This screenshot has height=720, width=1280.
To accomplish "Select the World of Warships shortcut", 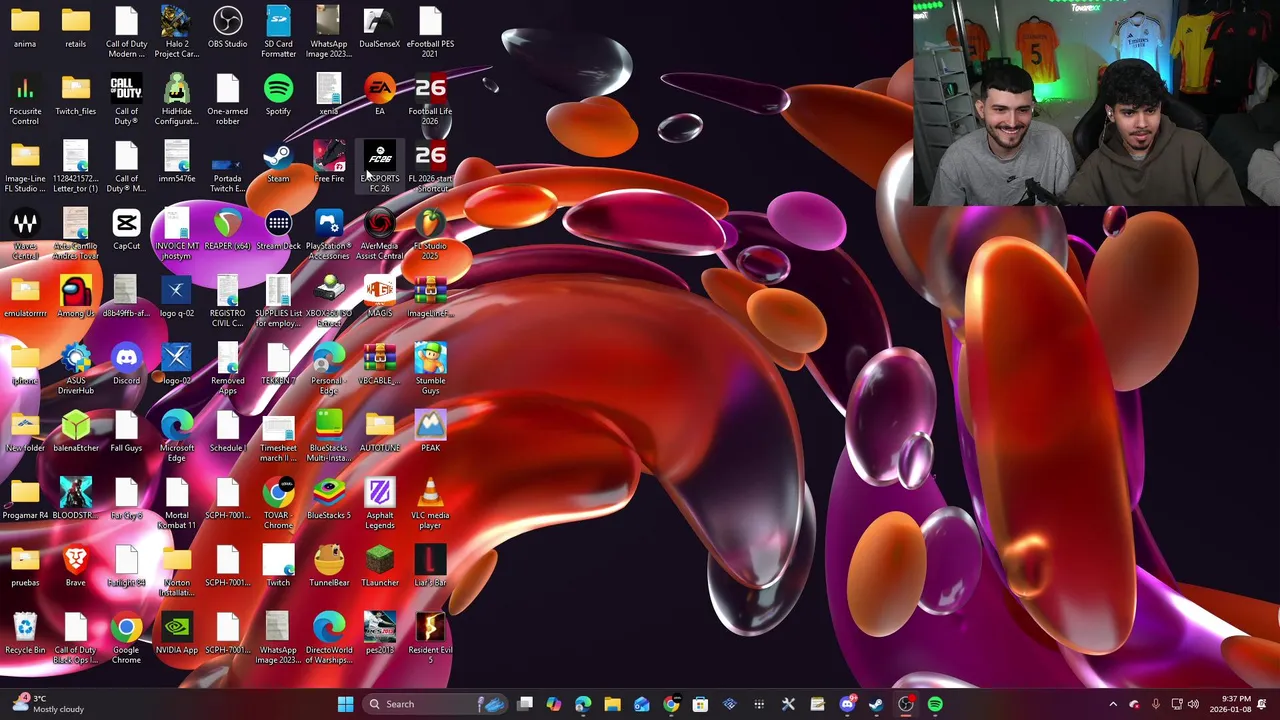I will pyautogui.click(x=329, y=638).
